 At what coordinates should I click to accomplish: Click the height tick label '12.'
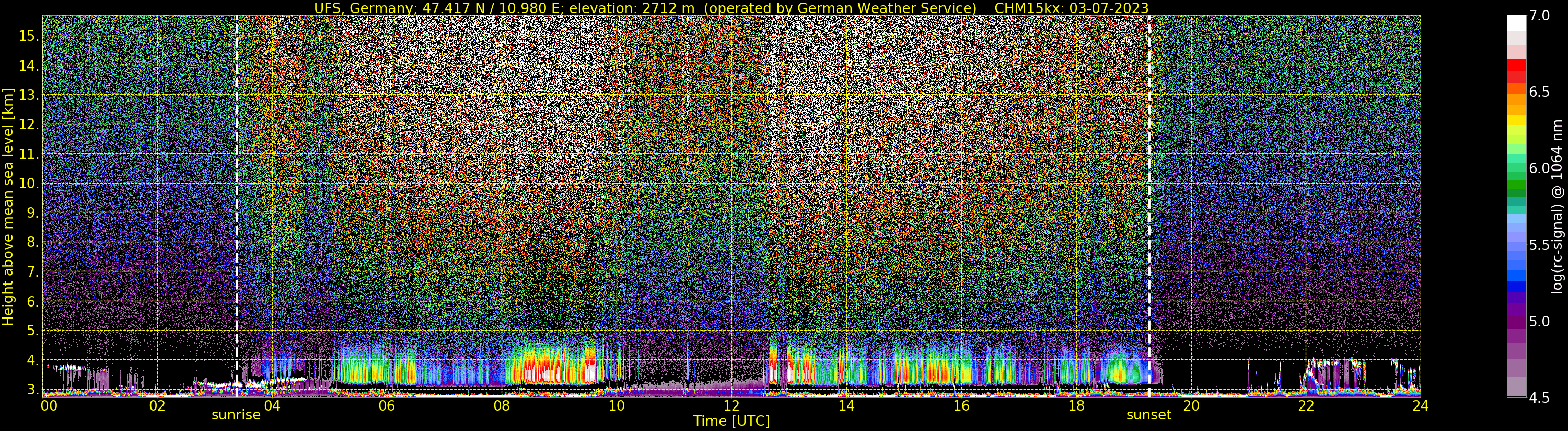pyautogui.click(x=29, y=124)
